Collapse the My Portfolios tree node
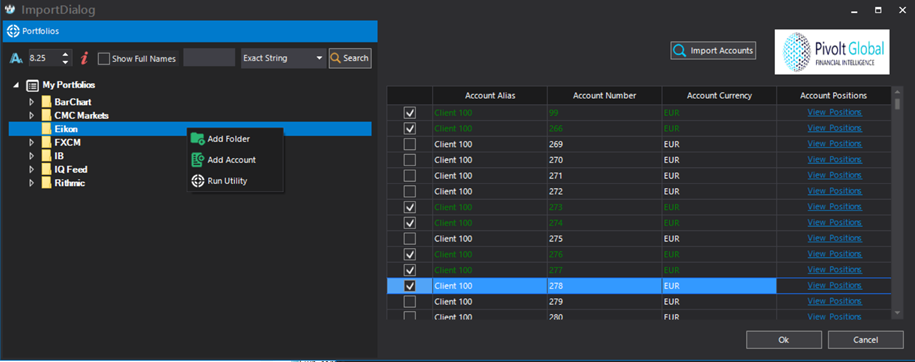915x362 pixels. [16, 85]
